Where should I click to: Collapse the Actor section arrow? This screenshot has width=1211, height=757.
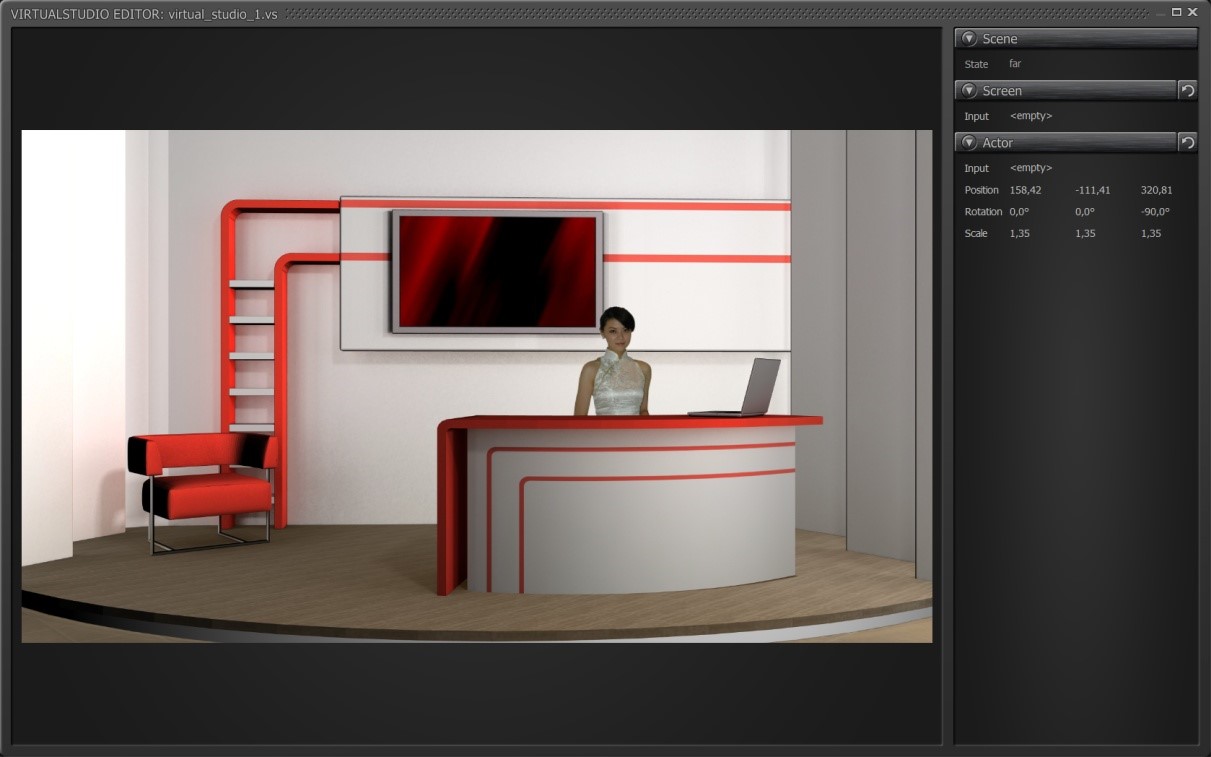(x=968, y=143)
